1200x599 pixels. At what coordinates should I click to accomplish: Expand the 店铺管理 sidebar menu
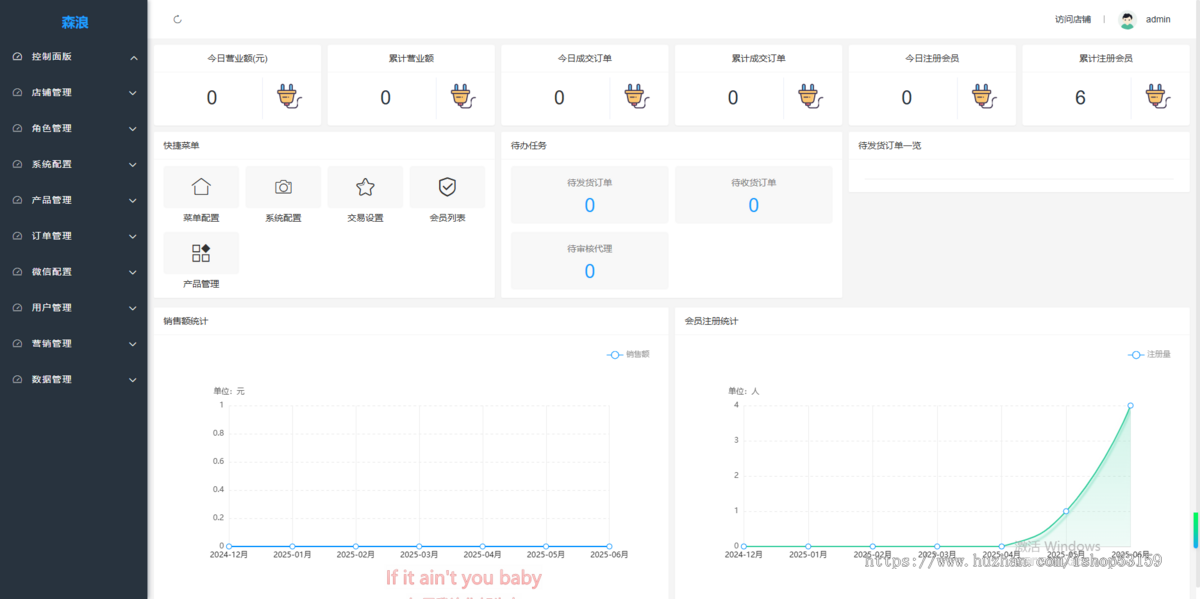[74, 93]
